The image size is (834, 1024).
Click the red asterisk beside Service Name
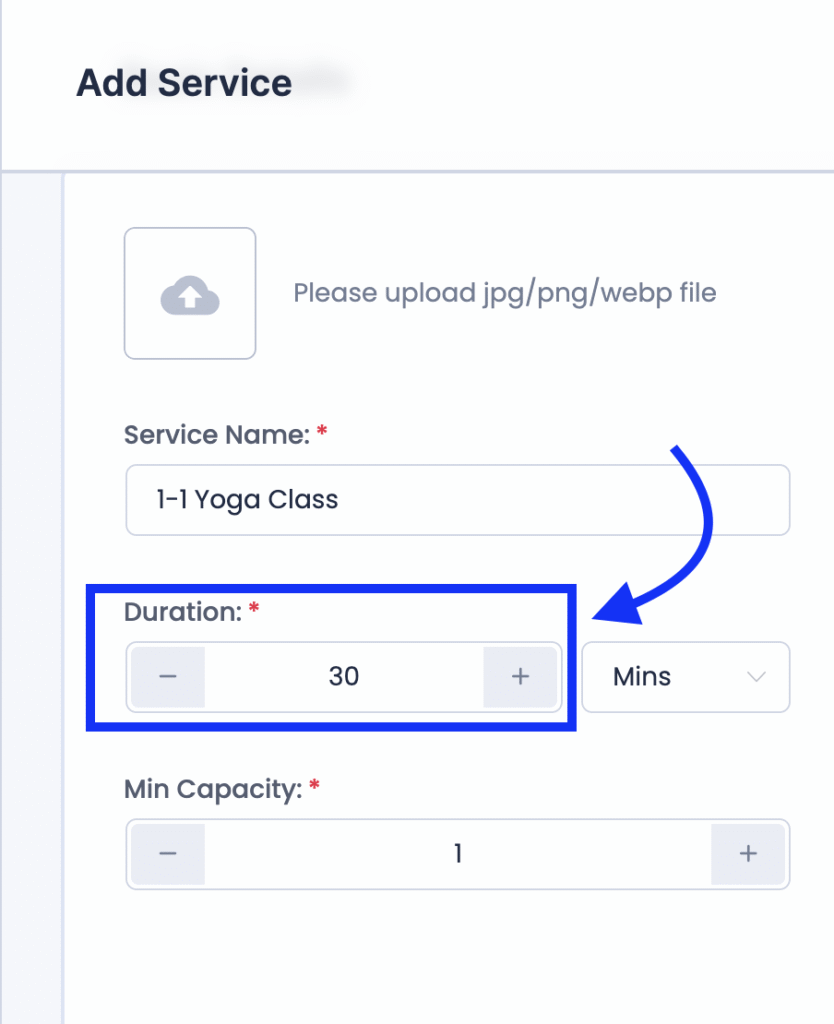pyautogui.click(x=322, y=433)
